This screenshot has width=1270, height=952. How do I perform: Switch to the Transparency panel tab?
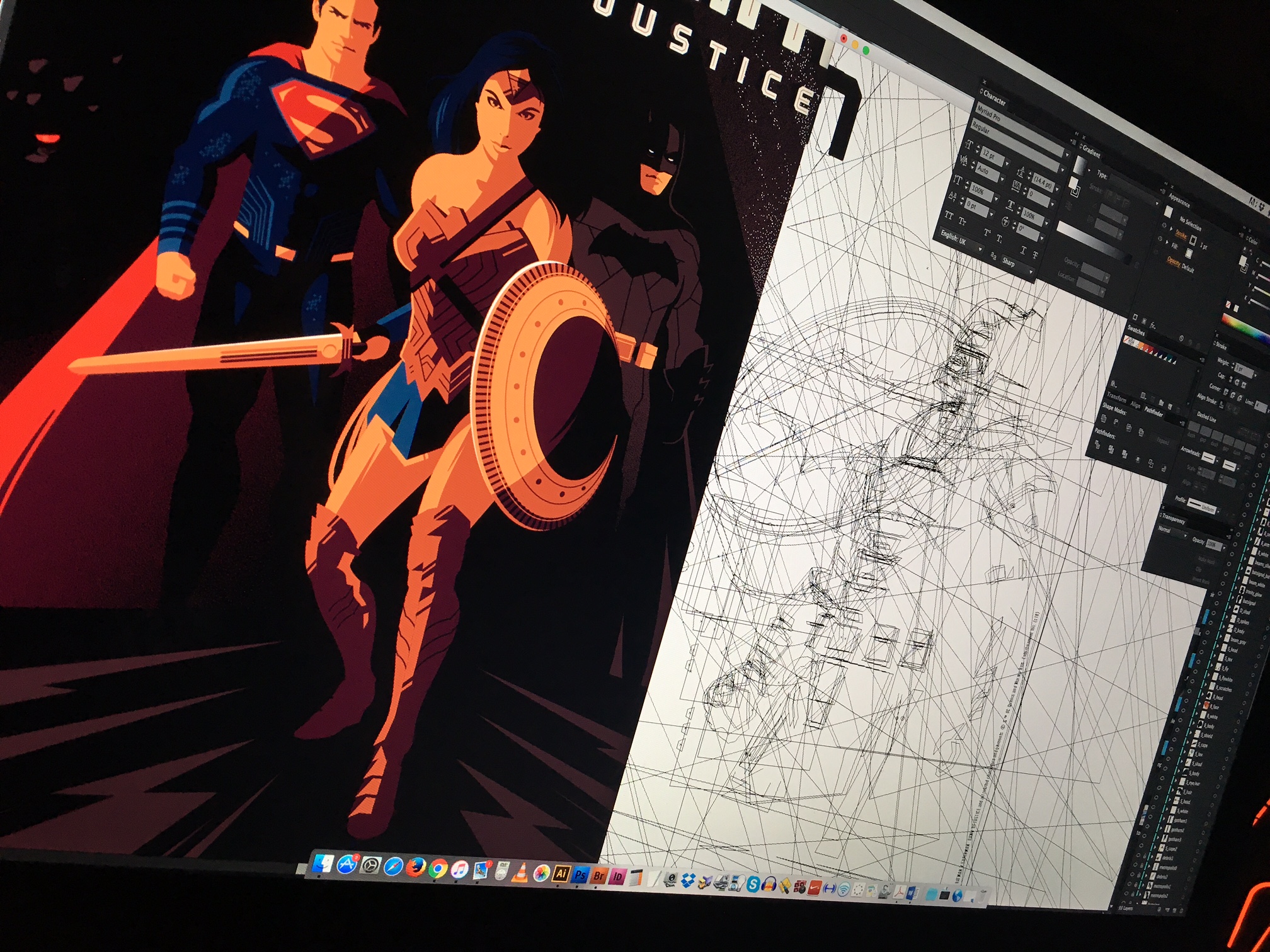pyautogui.click(x=1174, y=519)
